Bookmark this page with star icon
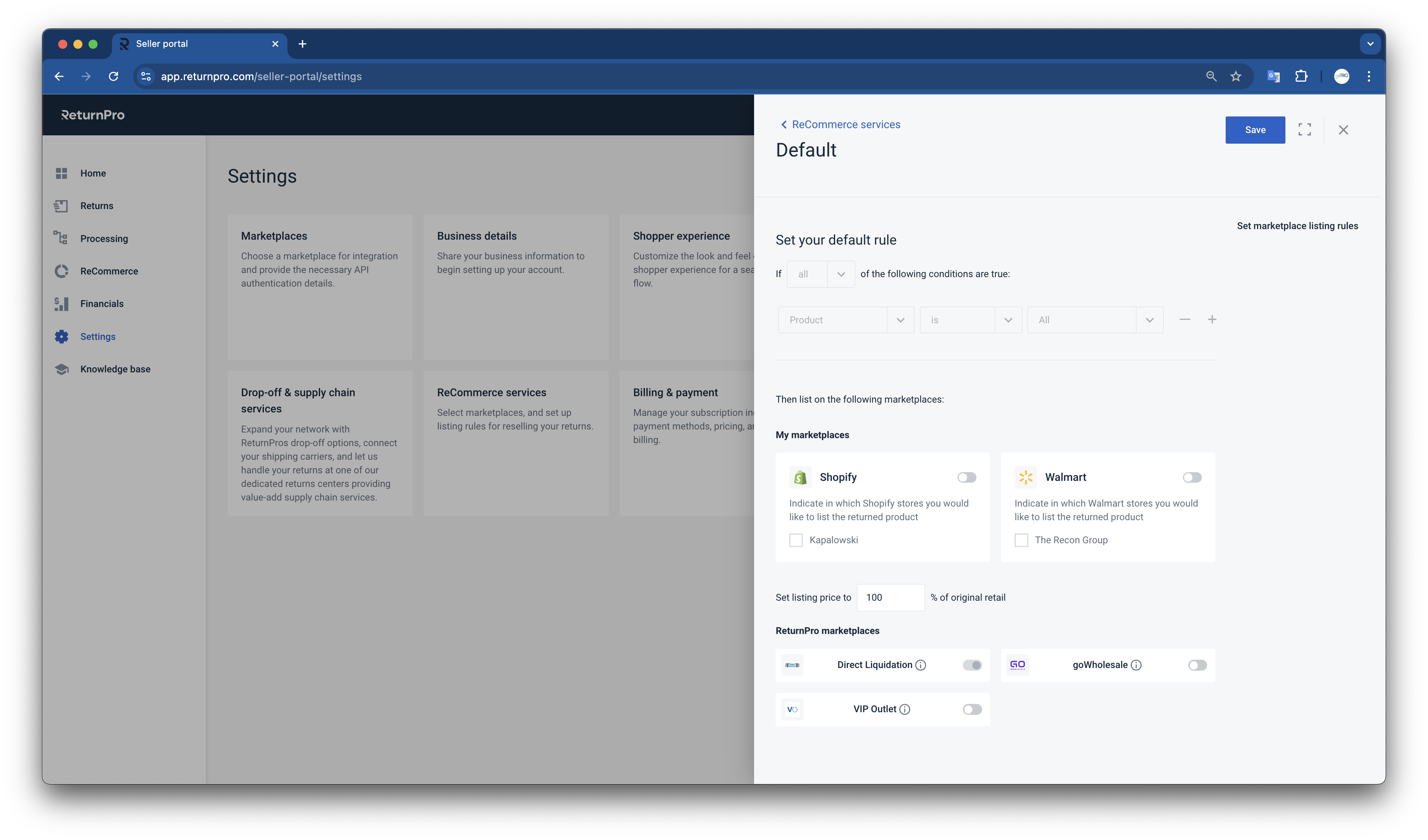The height and width of the screenshot is (840, 1428). pos(1236,76)
